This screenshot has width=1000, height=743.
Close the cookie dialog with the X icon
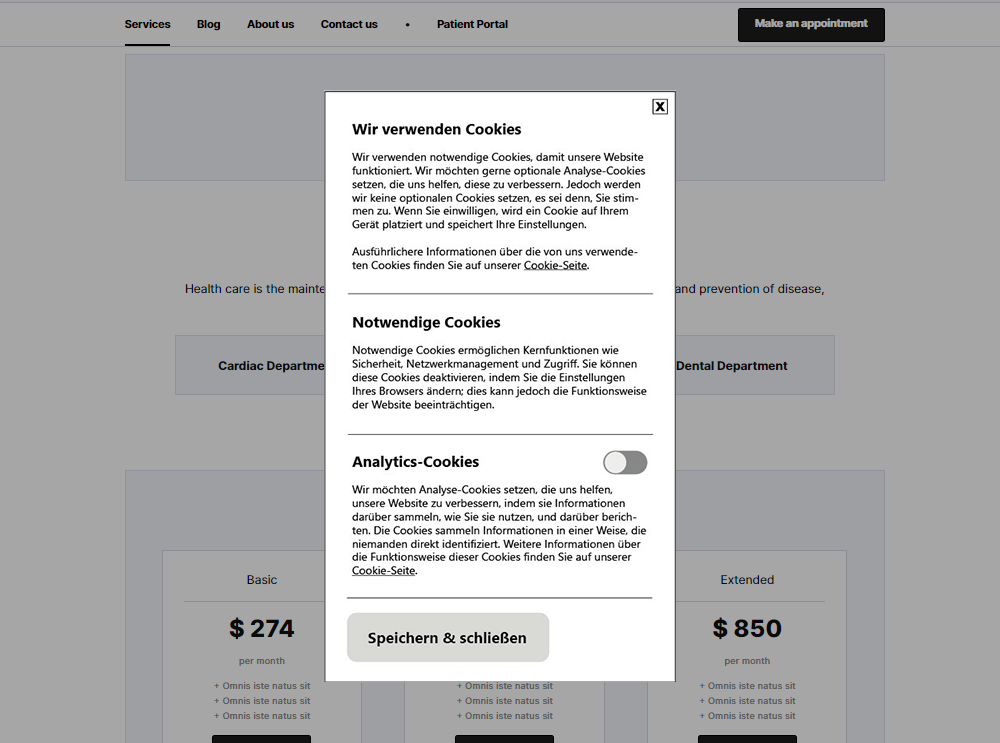tap(660, 107)
